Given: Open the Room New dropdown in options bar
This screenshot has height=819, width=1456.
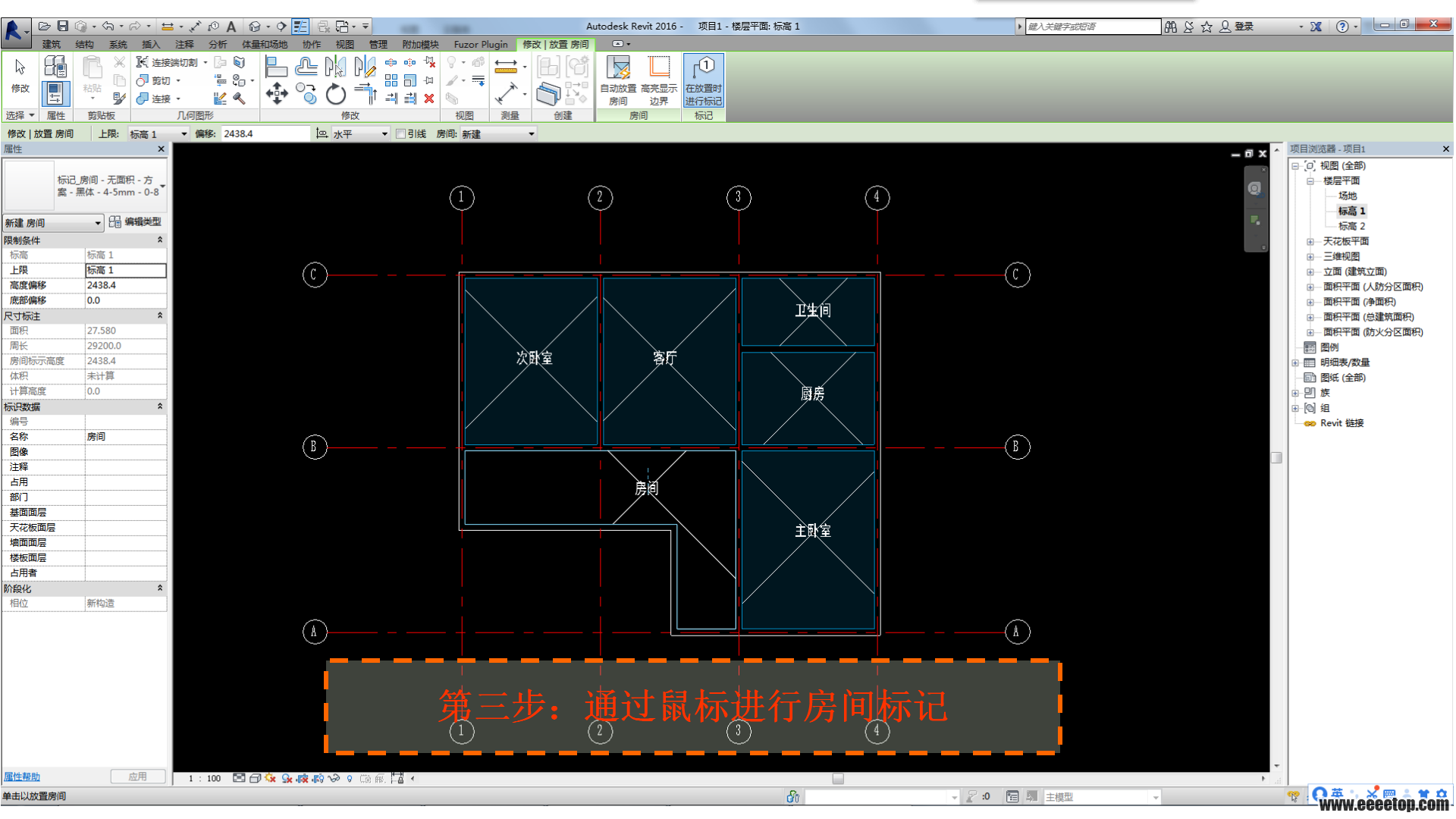Looking at the screenshot, I should pyautogui.click(x=498, y=134).
